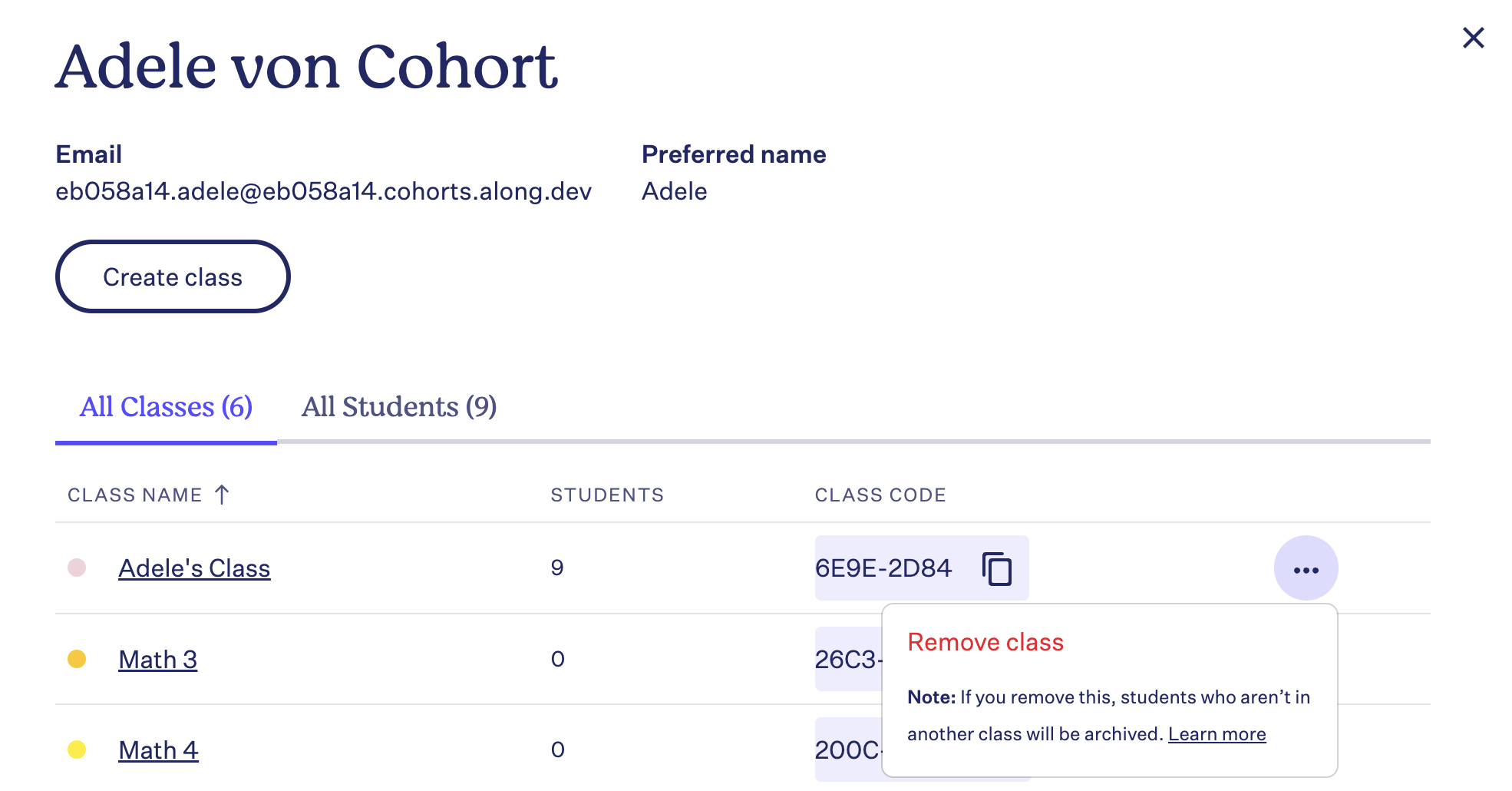The height and width of the screenshot is (791, 1512).
Task: Click the orange dot beside Math 3
Action: 77,659
